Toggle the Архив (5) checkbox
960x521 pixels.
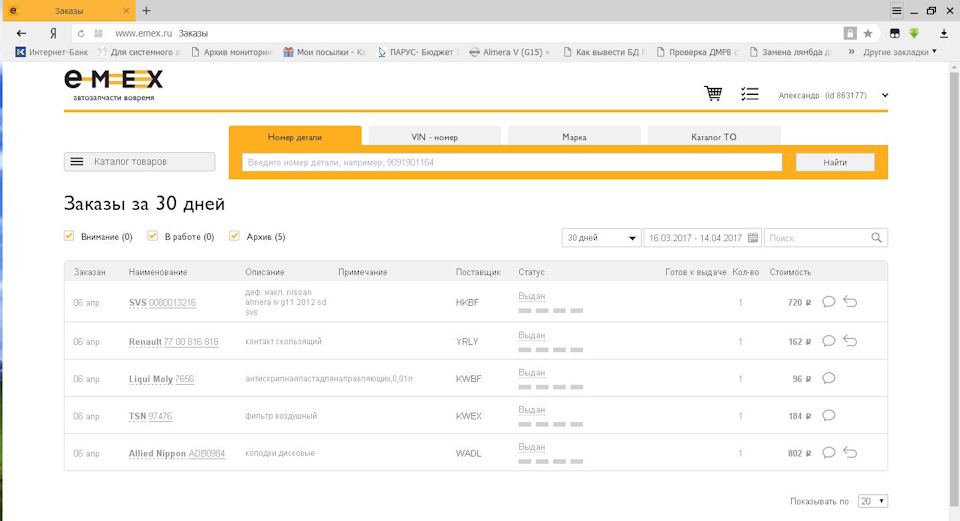(x=234, y=236)
